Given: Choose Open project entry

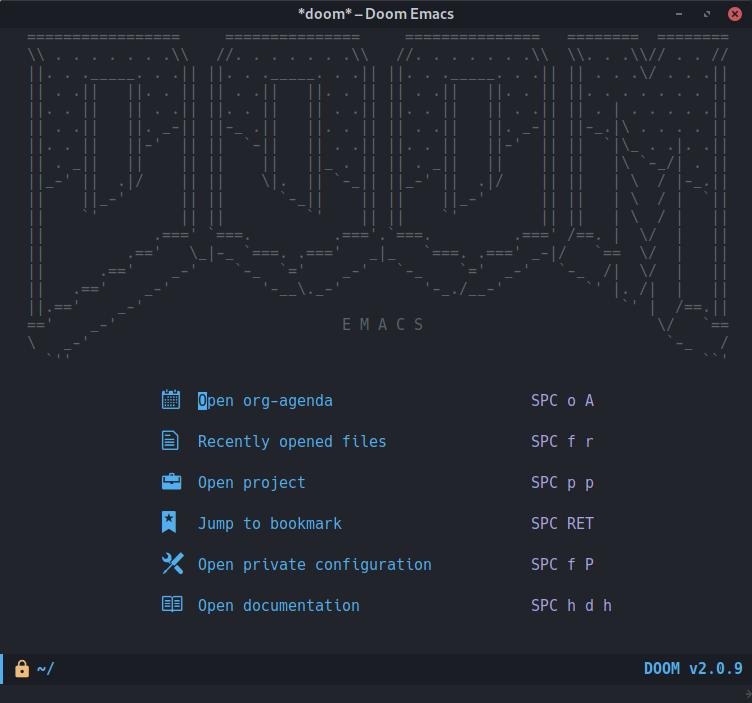Looking at the screenshot, I should click(x=251, y=482).
